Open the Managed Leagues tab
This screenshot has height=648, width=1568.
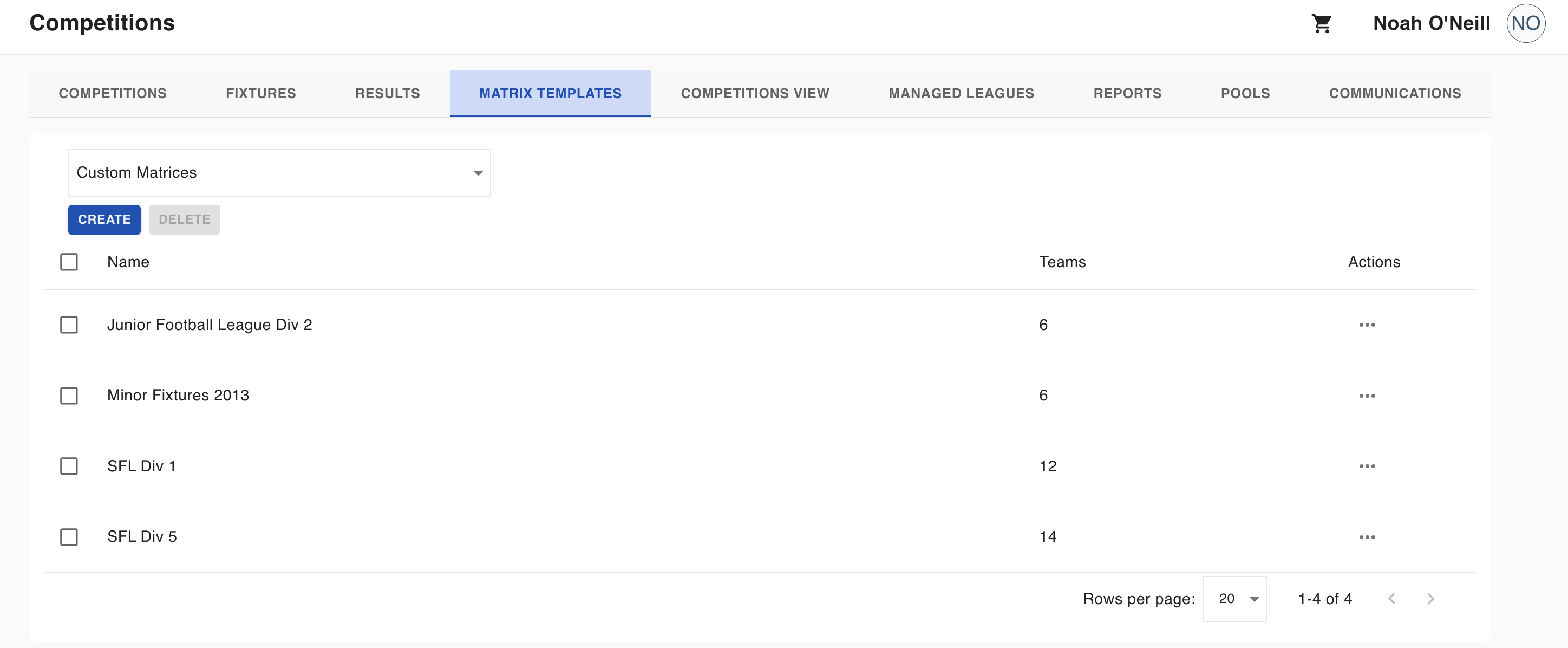click(961, 93)
